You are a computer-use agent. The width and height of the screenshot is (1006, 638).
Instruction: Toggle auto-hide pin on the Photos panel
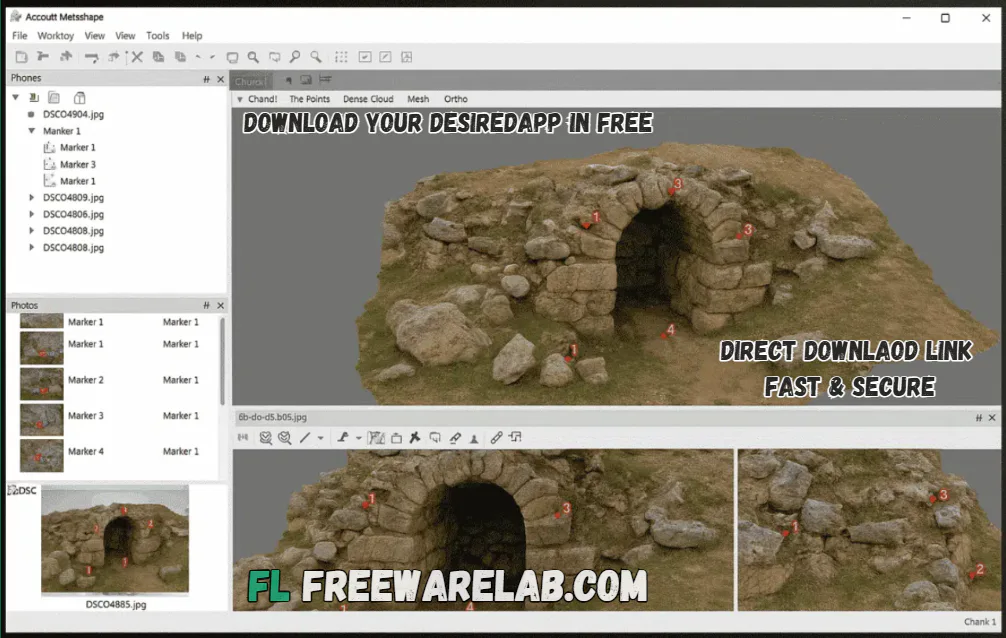(x=205, y=305)
